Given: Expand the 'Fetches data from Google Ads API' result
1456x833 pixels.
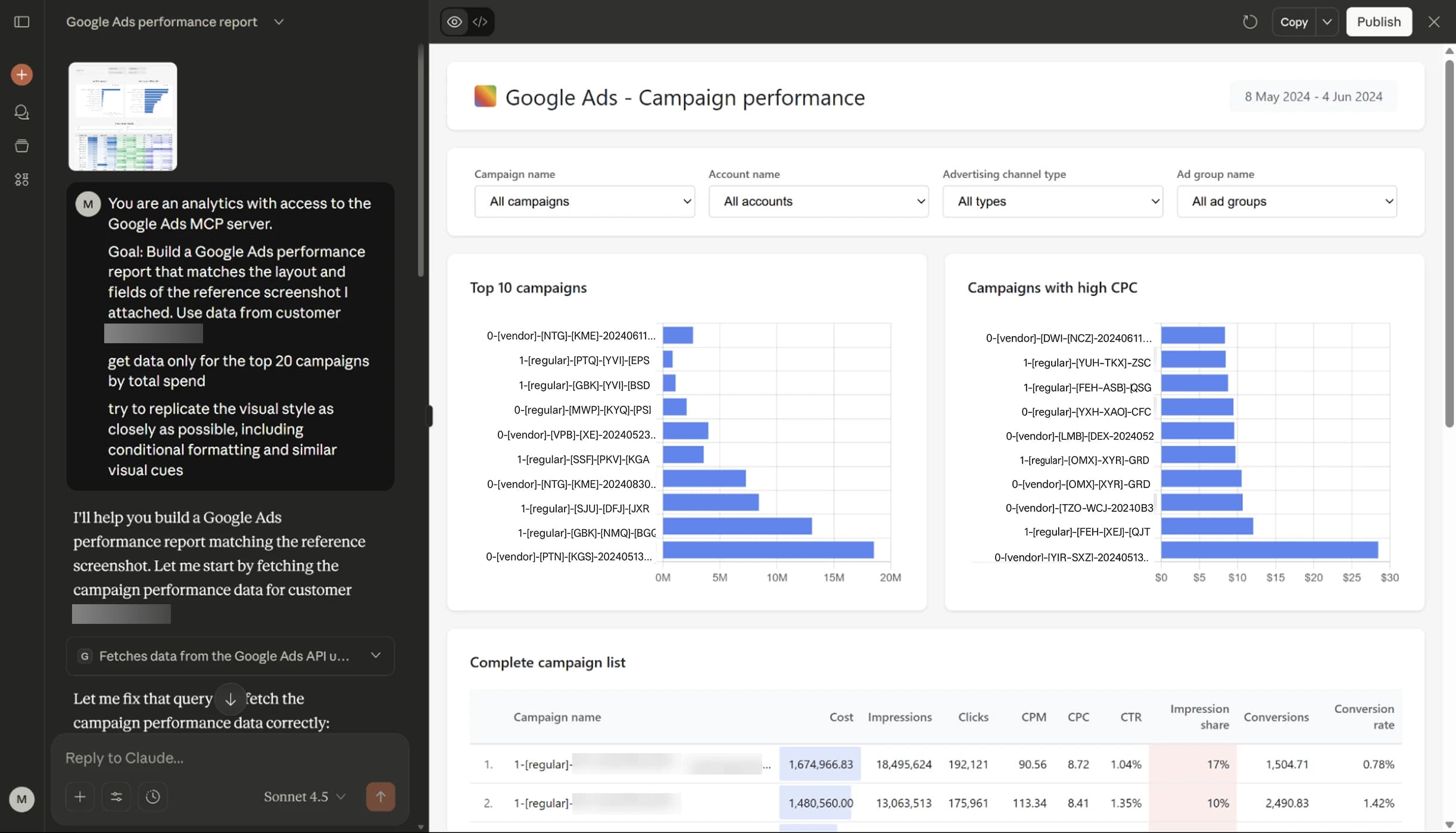Looking at the screenshot, I should click(376, 655).
